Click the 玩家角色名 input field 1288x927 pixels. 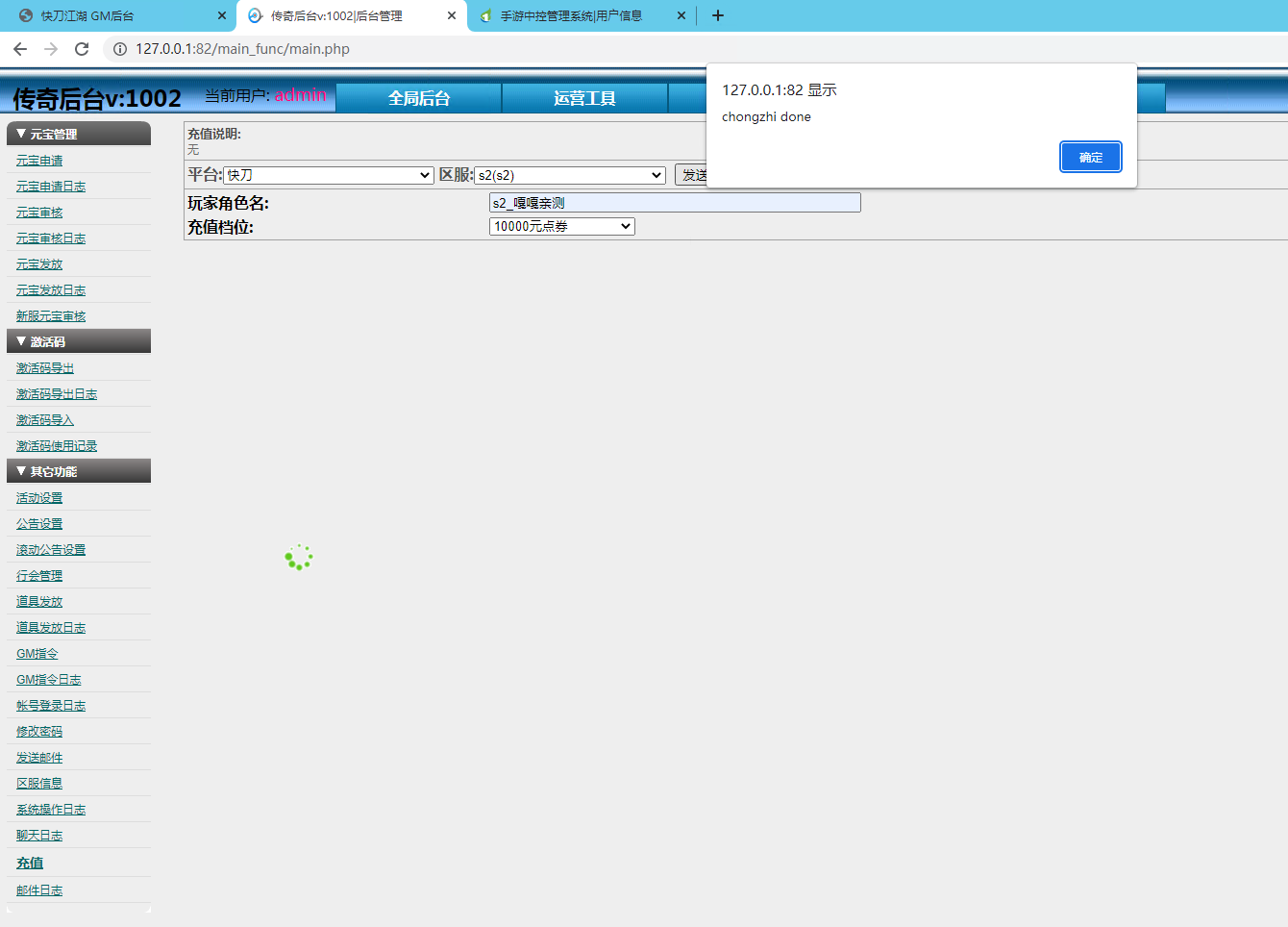[674, 203]
